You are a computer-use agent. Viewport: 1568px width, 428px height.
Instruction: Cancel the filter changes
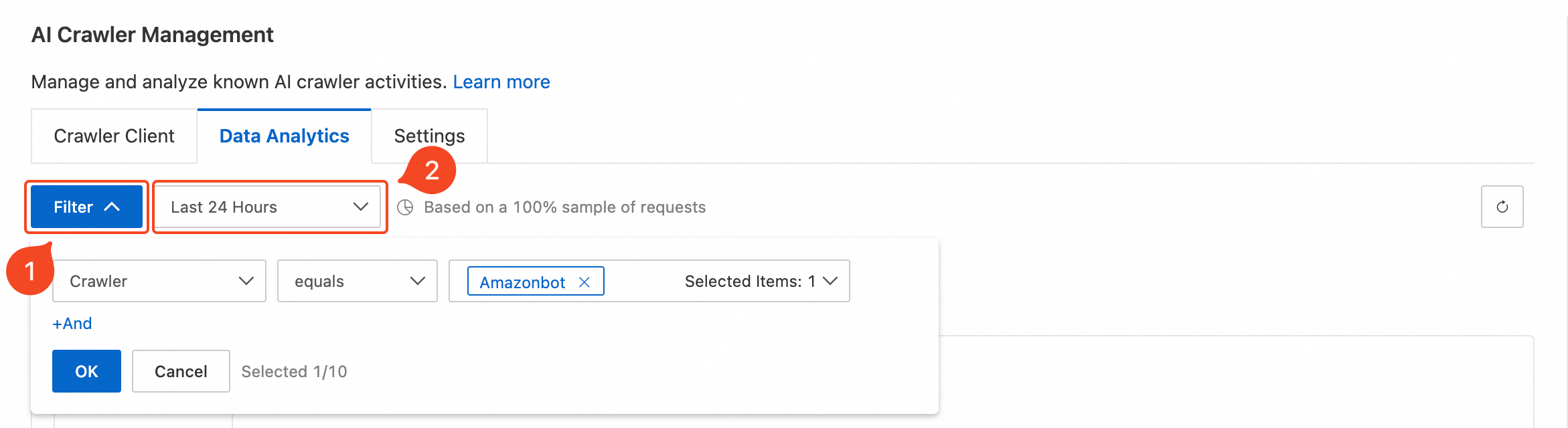coord(181,371)
